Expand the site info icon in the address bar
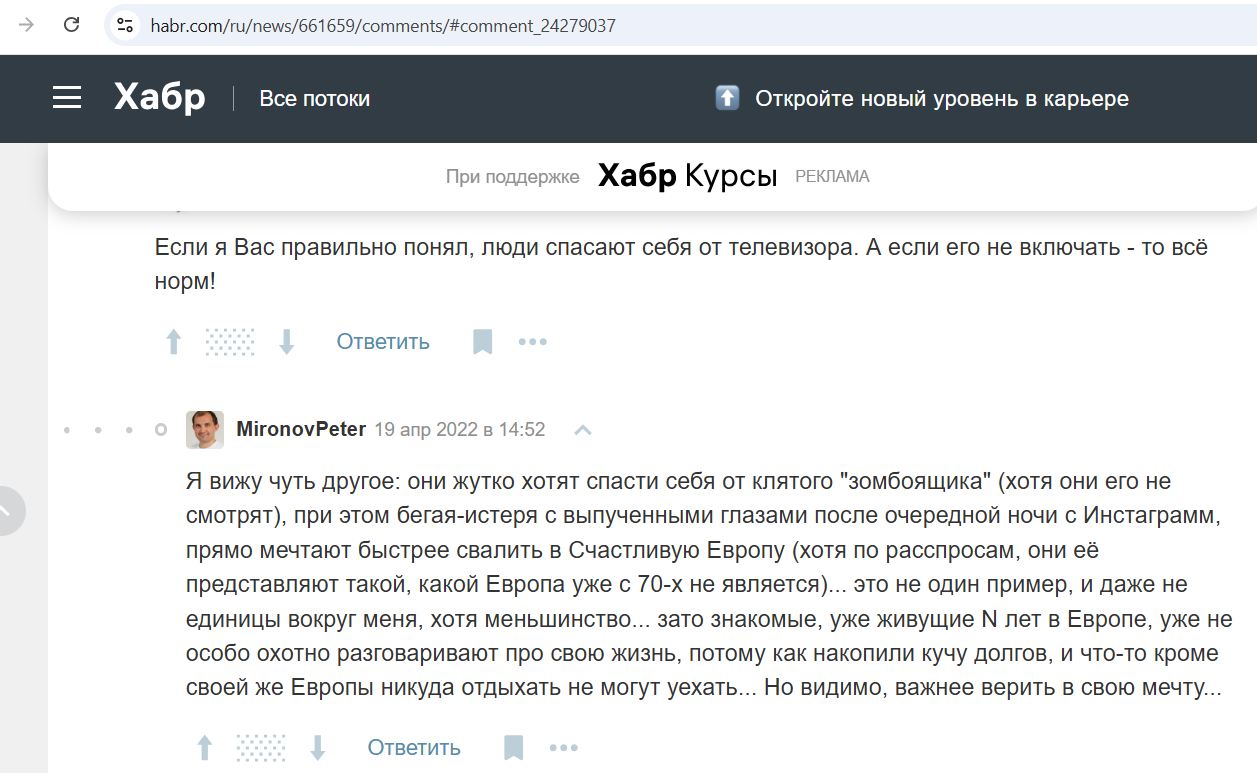The image size is (1257, 773). coord(124,25)
